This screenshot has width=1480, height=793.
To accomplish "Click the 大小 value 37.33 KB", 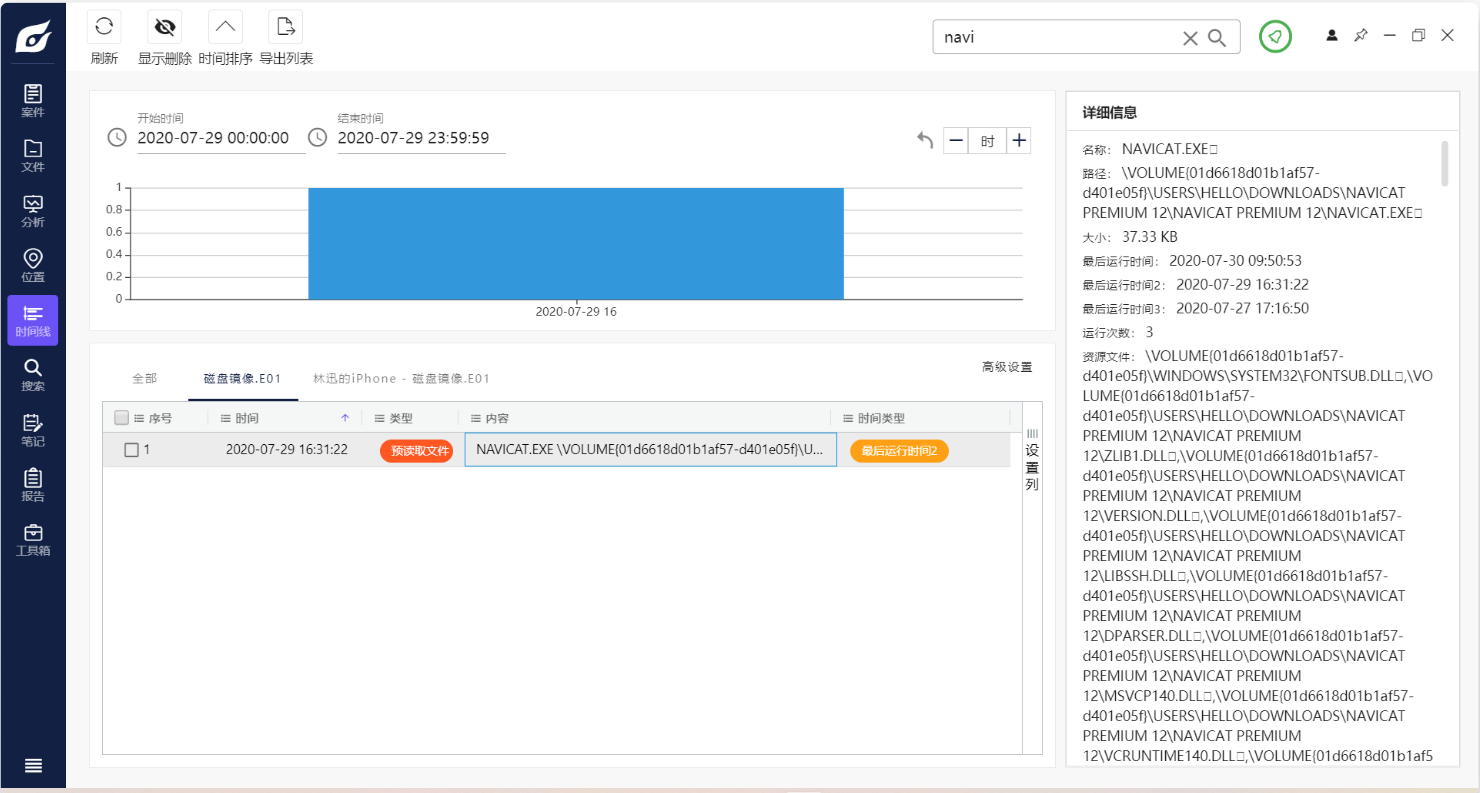I will [x=1150, y=237].
